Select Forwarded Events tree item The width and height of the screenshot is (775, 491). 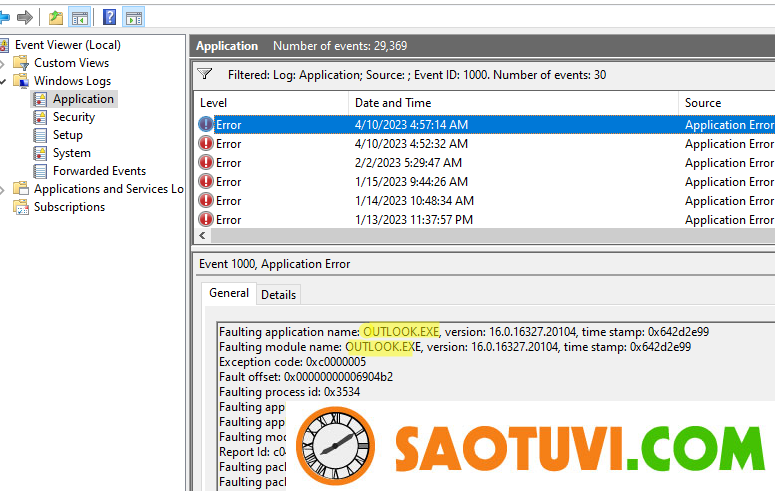point(99,171)
